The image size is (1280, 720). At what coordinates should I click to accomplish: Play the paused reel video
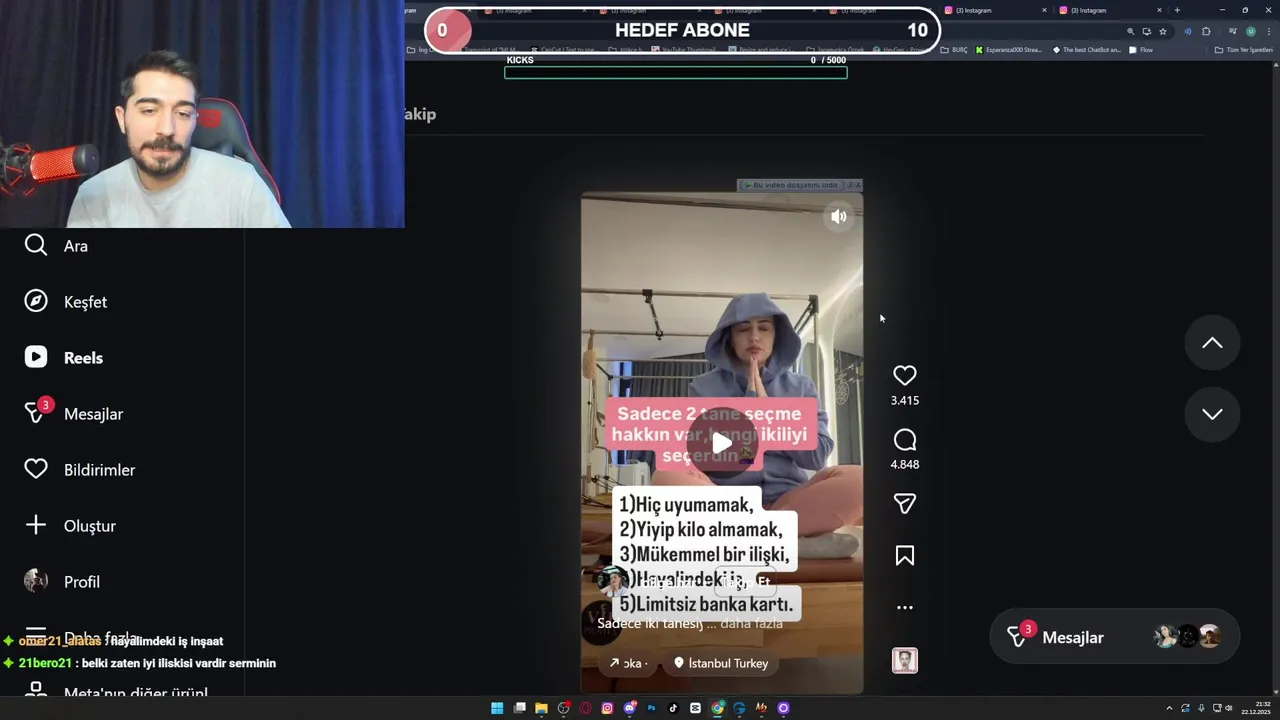point(721,443)
